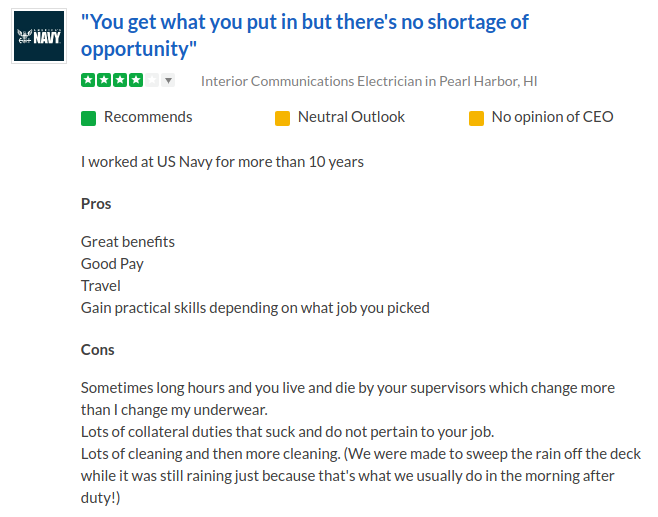This screenshot has width=658, height=517.
Task: Click the US Navy logo thumbnail
Action: (39, 36)
